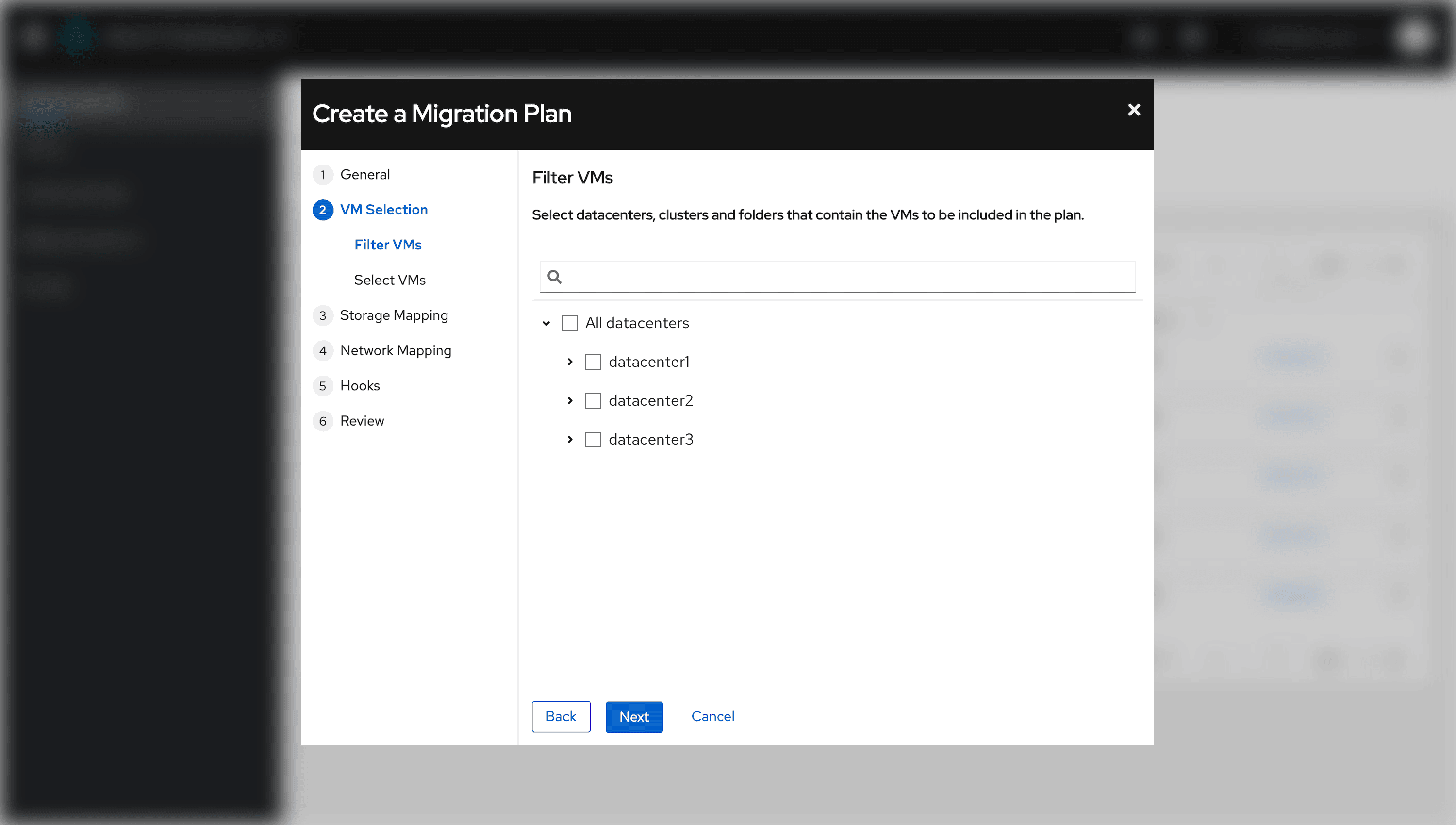This screenshot has height=825, width=1456.
Task: Expand the datacenter3 tree node
Action: tap(570, 440)
